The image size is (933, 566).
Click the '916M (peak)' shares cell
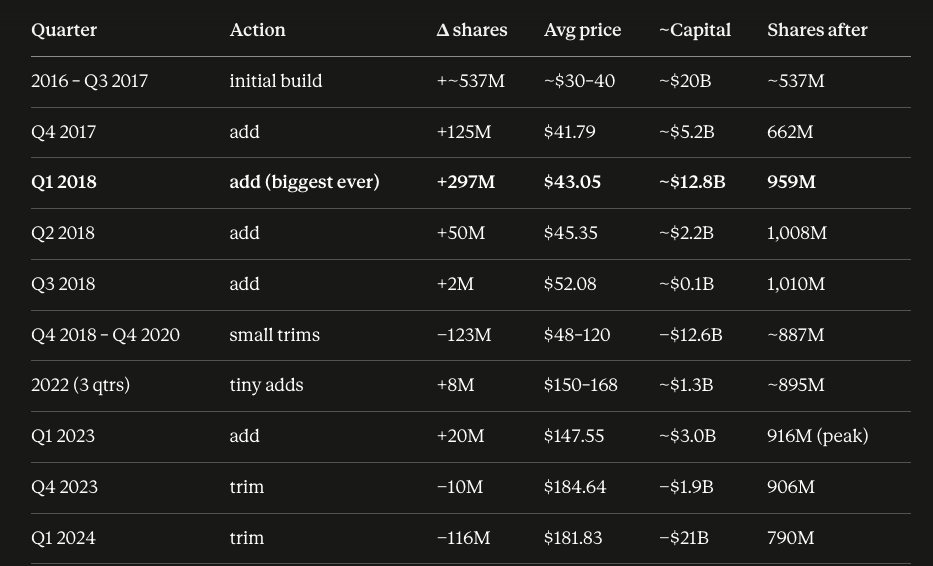pos(818,436)
